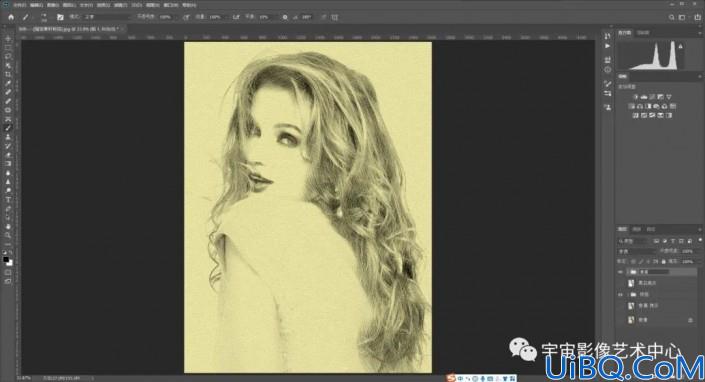
Task: Open collapsed Brushes panel icon
Action: click(x=608, y=84)
